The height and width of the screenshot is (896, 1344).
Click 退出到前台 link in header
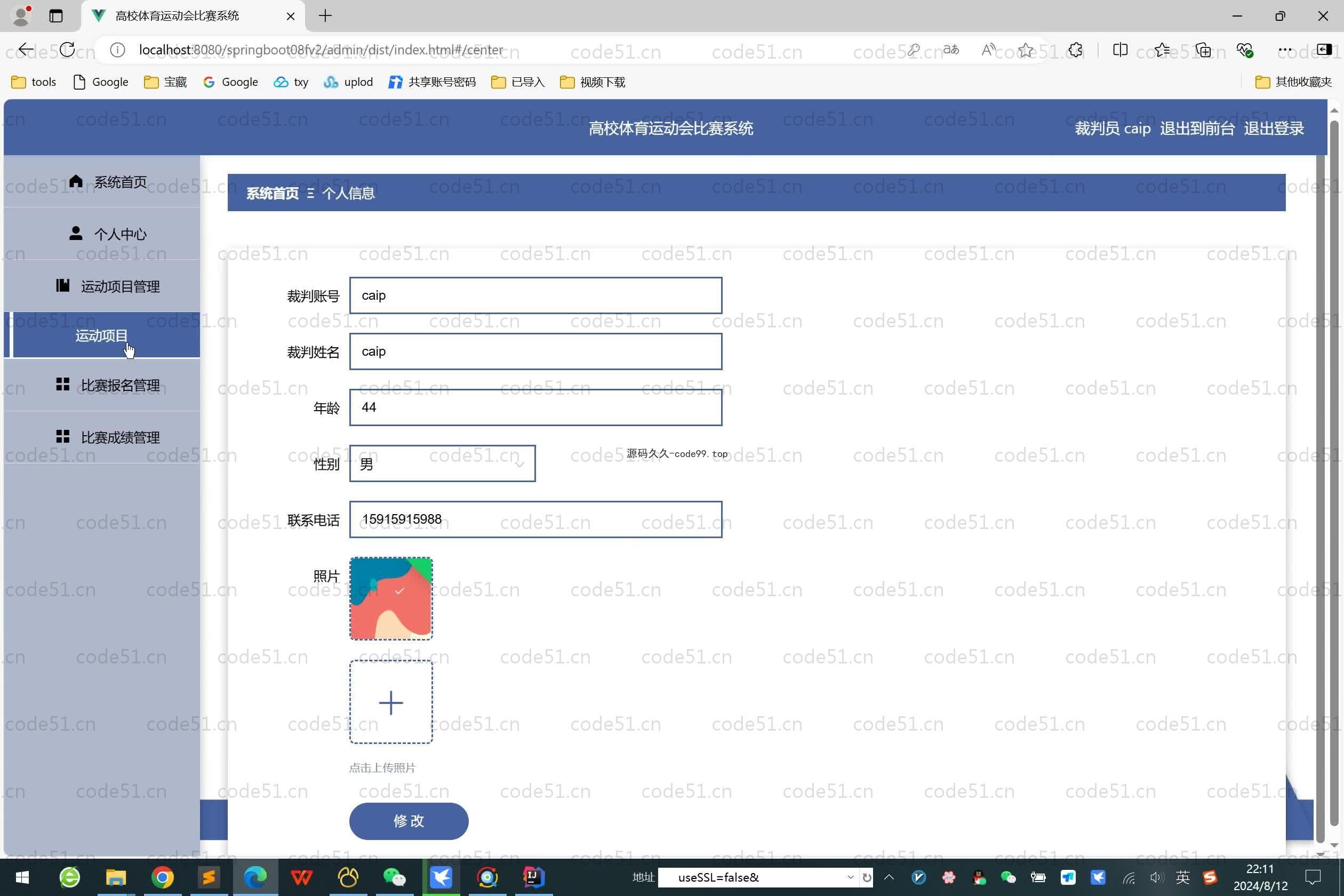[x=1197, y=129]
